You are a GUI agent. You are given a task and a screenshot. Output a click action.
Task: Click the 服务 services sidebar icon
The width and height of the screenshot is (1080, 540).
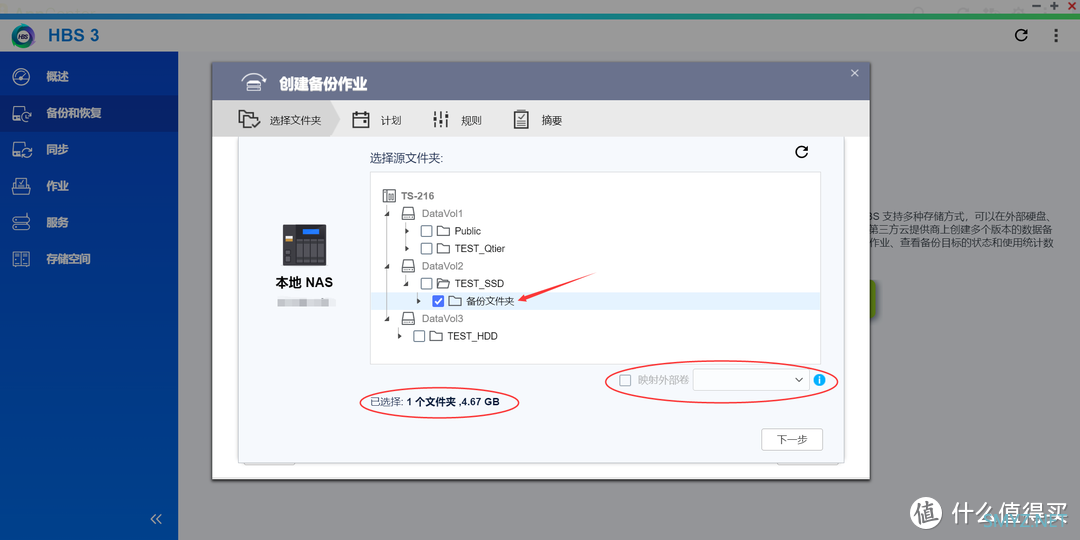click(21, 222)
